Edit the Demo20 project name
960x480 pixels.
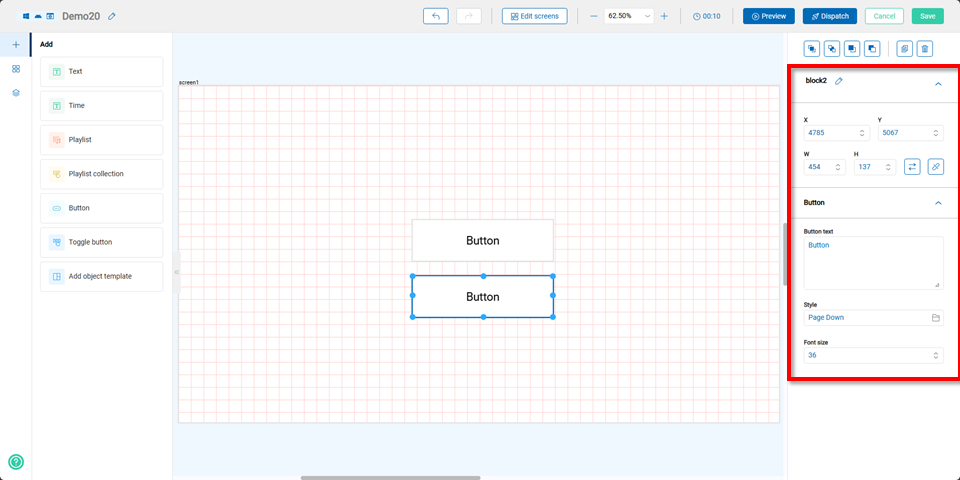[x=112, y=16]
